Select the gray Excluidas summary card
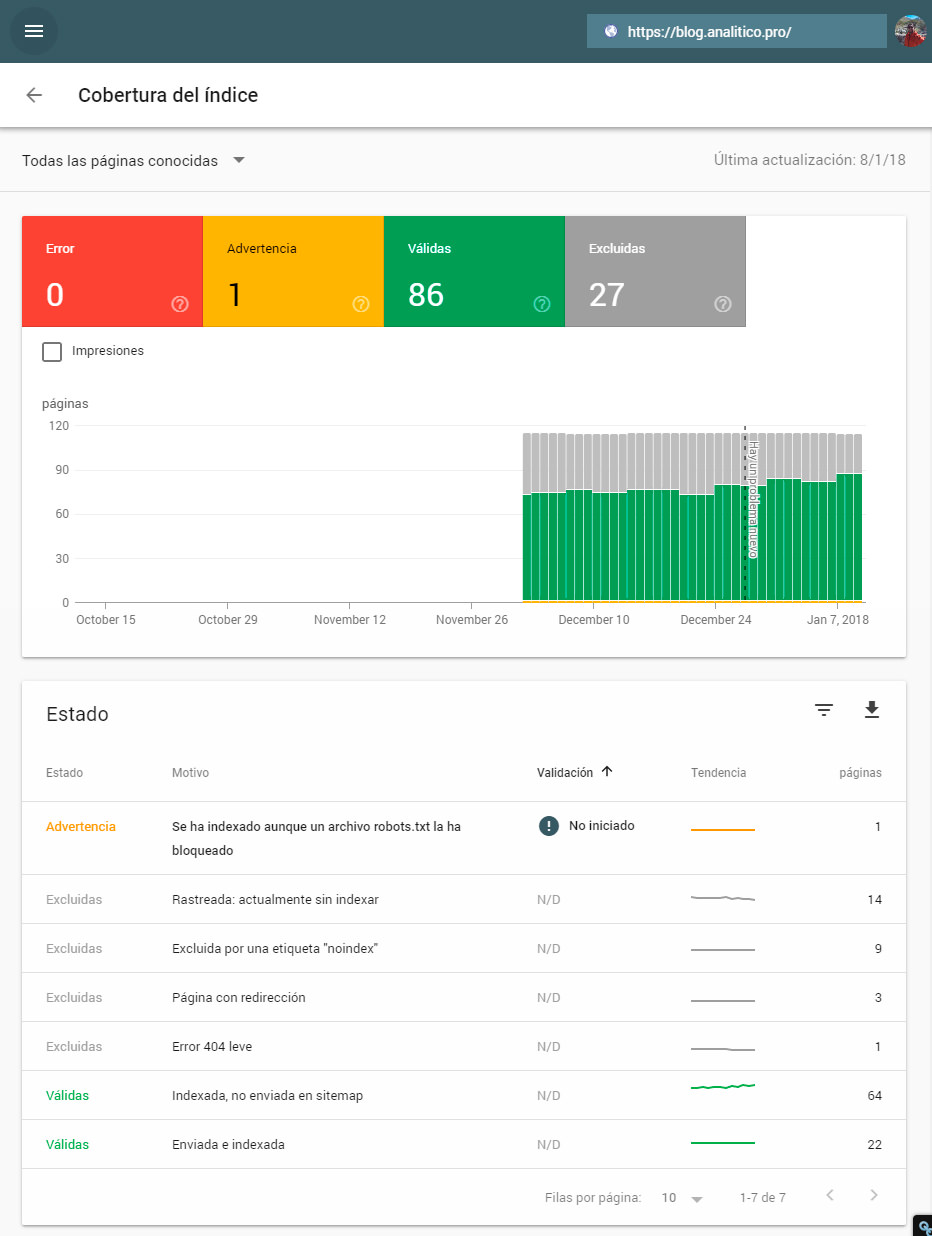This screenshot has height=1236, width=932. tap(655, 272)
